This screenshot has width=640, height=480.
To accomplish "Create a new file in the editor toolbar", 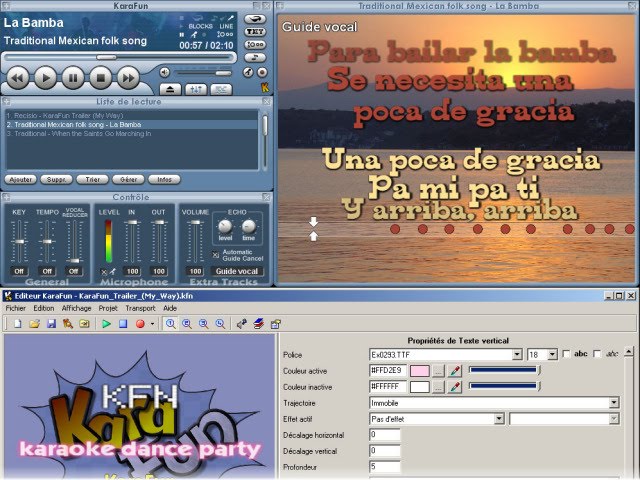I will [x=18, y=324].
